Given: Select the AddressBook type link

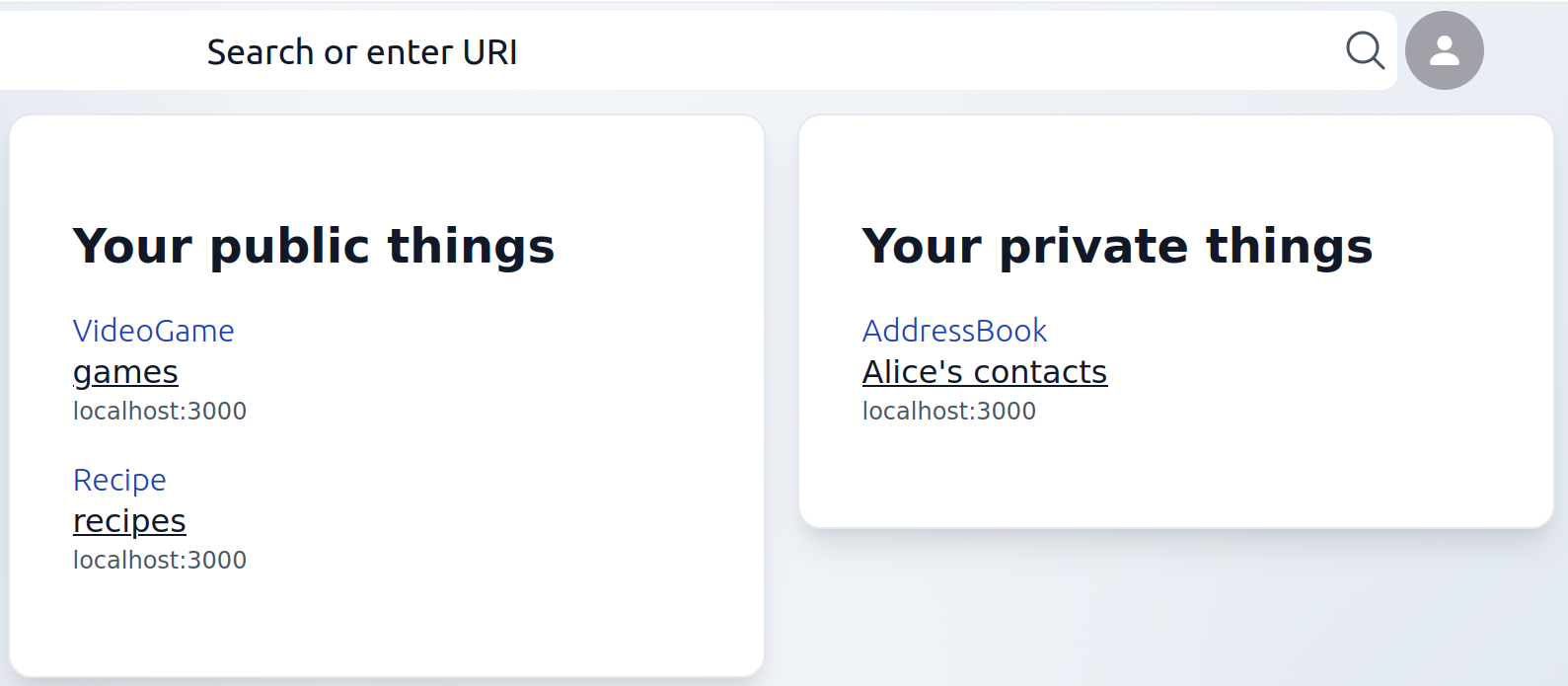Looking at the screenshot, I should (954, 331).
